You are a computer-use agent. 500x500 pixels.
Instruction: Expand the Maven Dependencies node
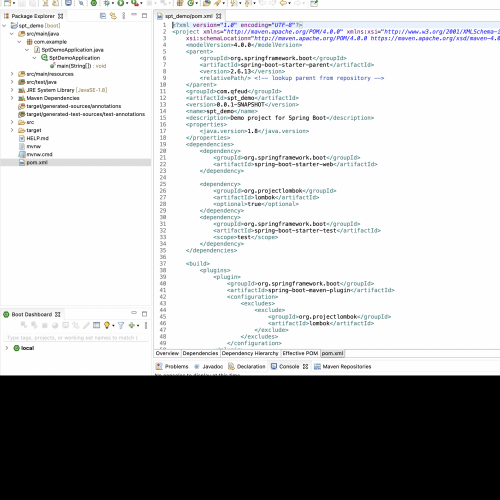[x=12, y=98]
